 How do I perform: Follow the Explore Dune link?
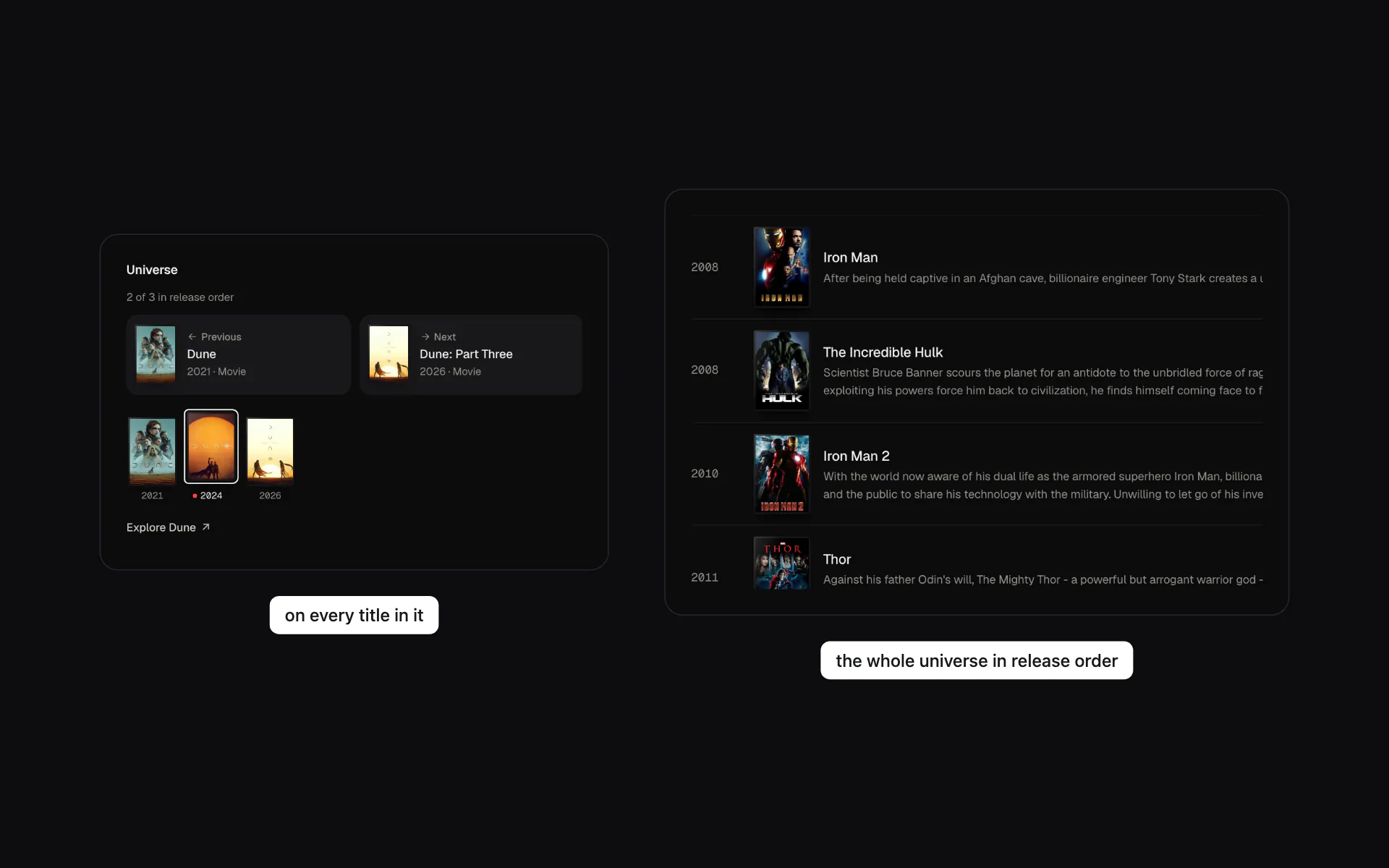(x=168, y=527)
